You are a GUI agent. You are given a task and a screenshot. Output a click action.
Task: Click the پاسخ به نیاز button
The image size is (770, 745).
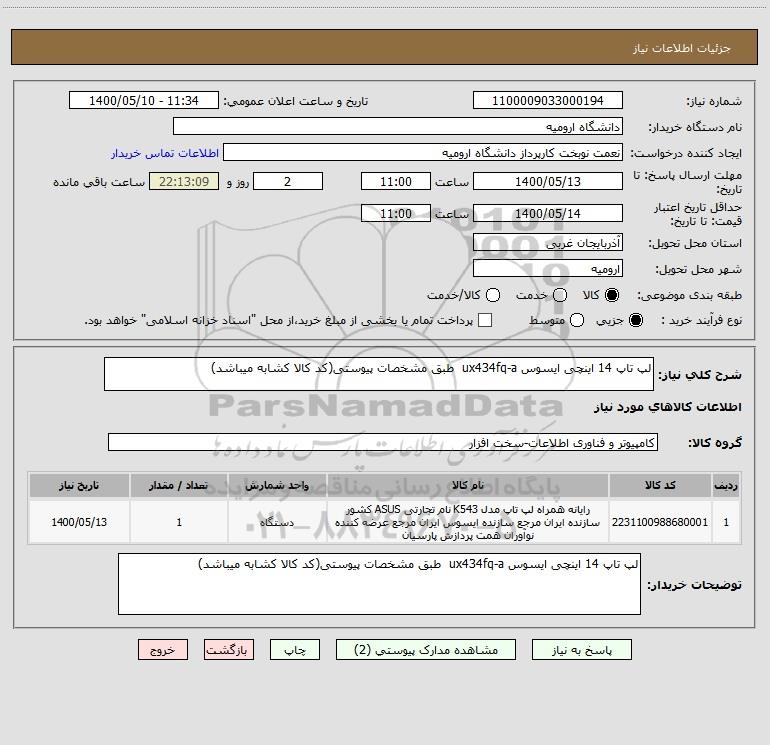pyautogui.click(x=581, y=650)
